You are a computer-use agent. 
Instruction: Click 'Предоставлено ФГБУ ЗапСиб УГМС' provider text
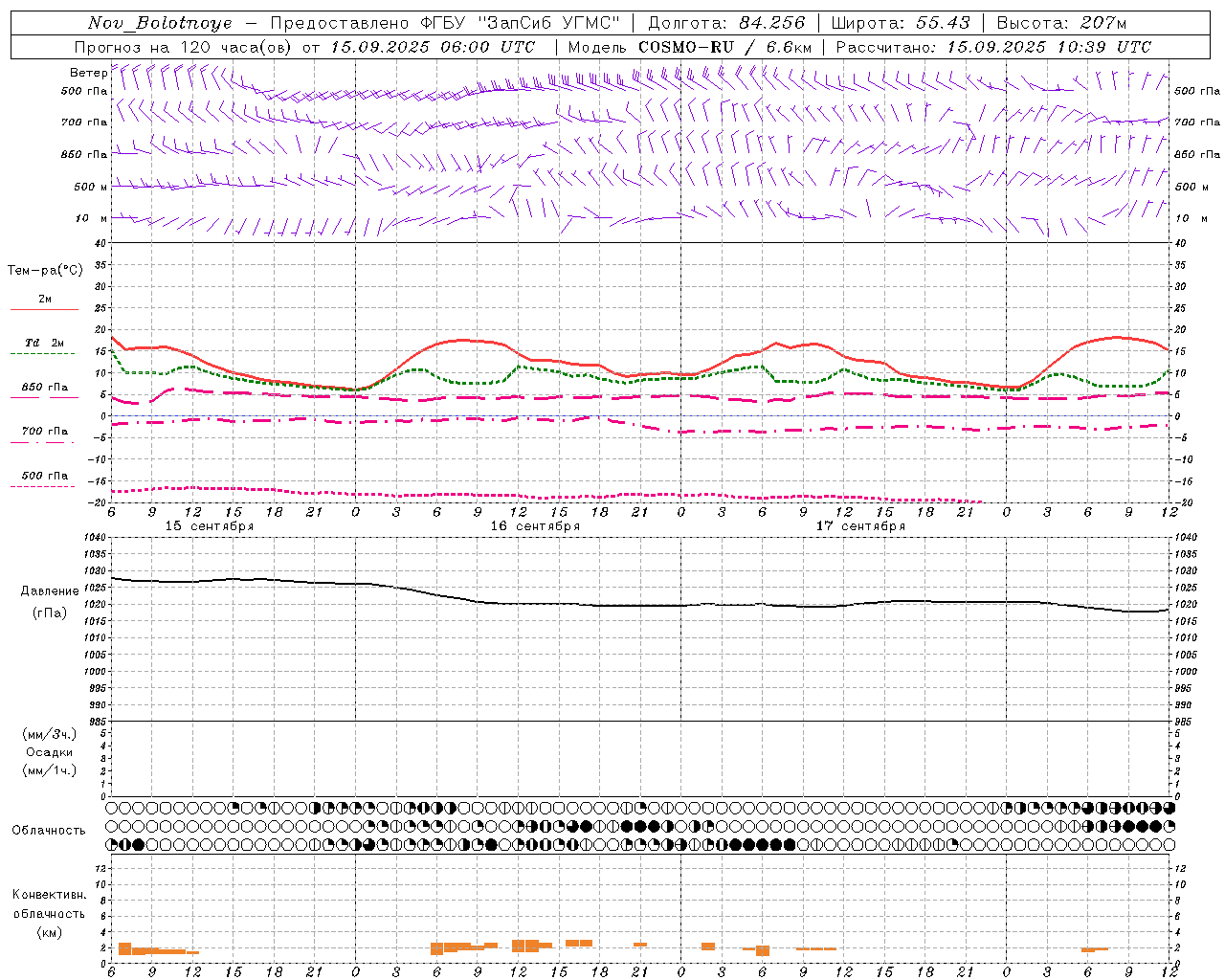click(x=445, y=23)
